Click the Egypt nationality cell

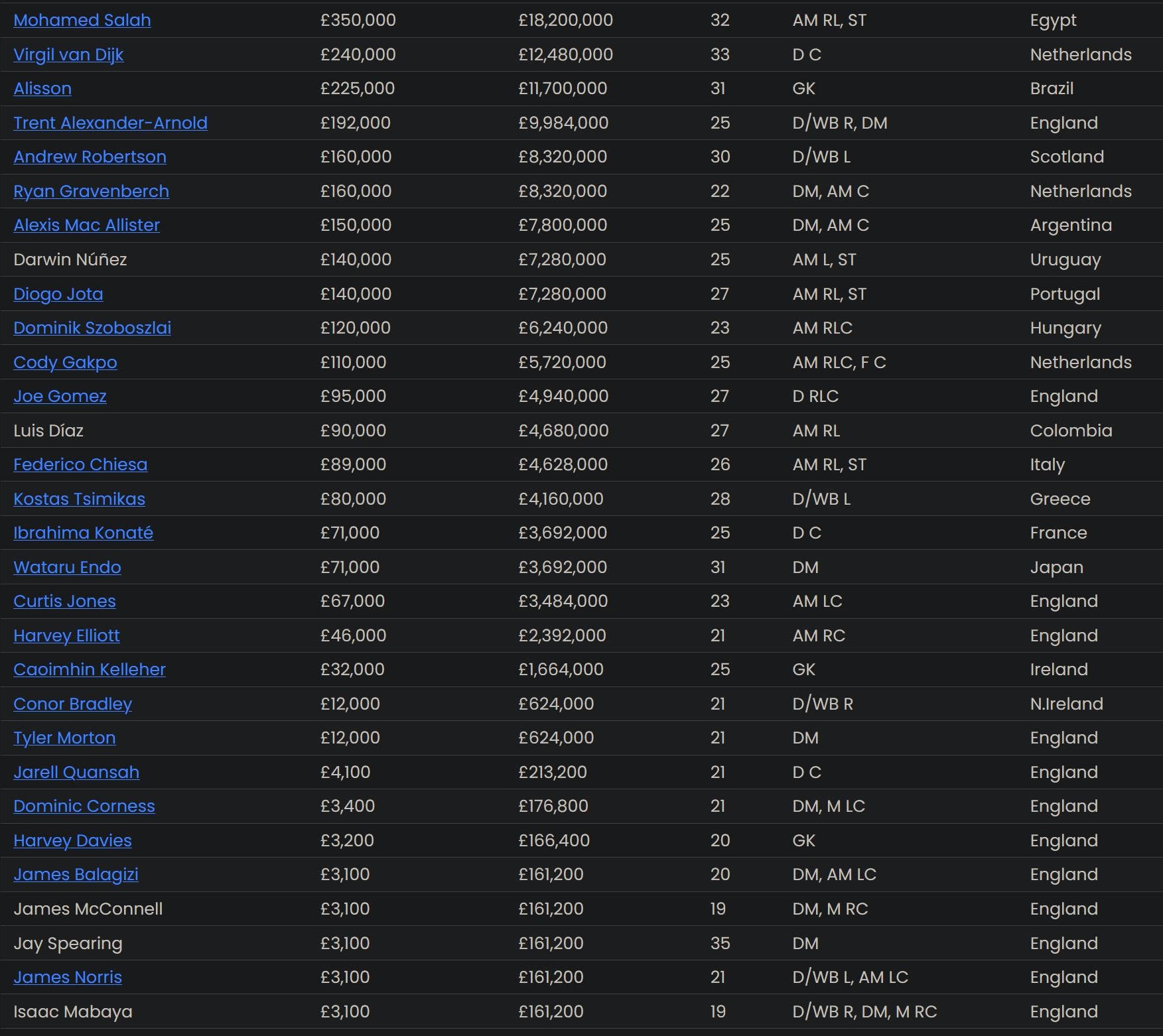coord(1053,20)
